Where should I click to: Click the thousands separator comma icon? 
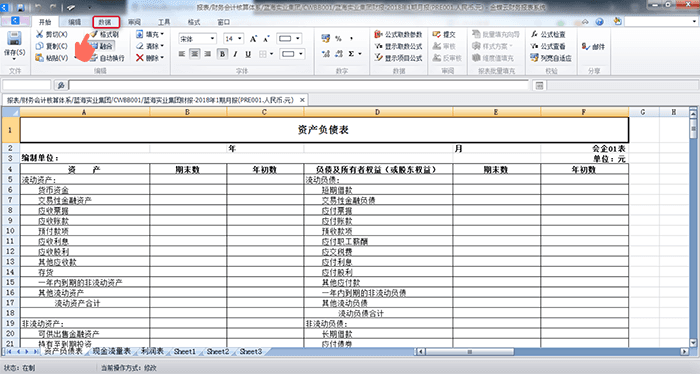point(351,39)
